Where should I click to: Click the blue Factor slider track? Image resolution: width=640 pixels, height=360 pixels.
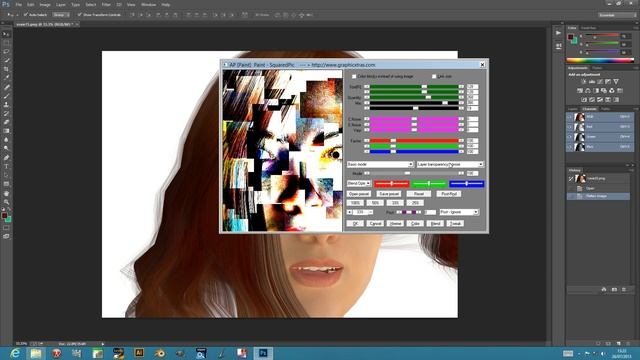coord(414,151)
